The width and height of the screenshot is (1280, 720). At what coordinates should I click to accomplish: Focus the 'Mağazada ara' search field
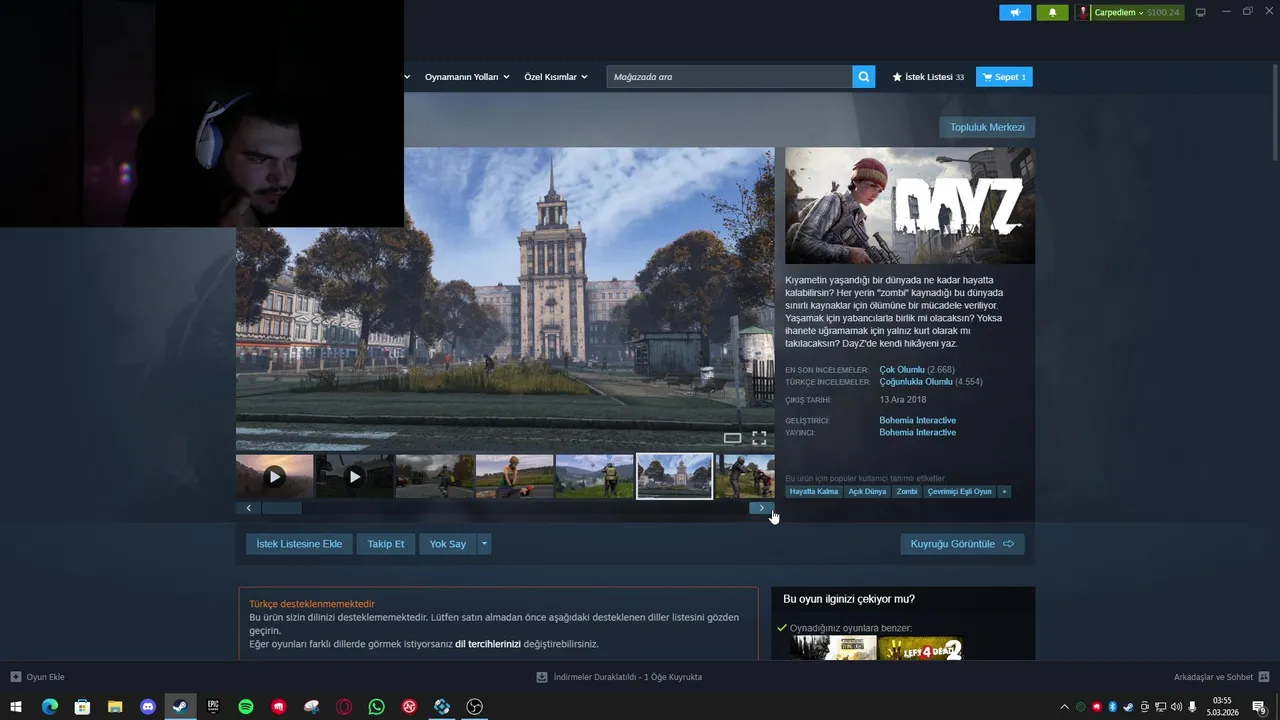pyautogui.click(x=729, y=77)
